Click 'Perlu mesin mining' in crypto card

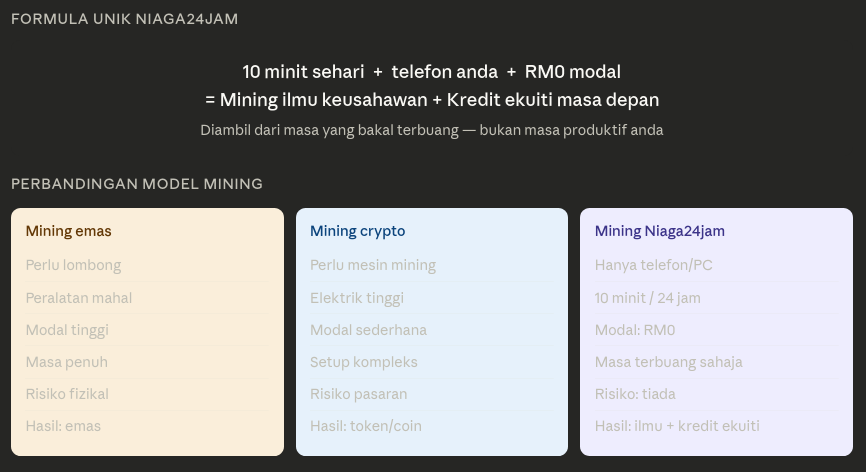(x=373, y=266)
